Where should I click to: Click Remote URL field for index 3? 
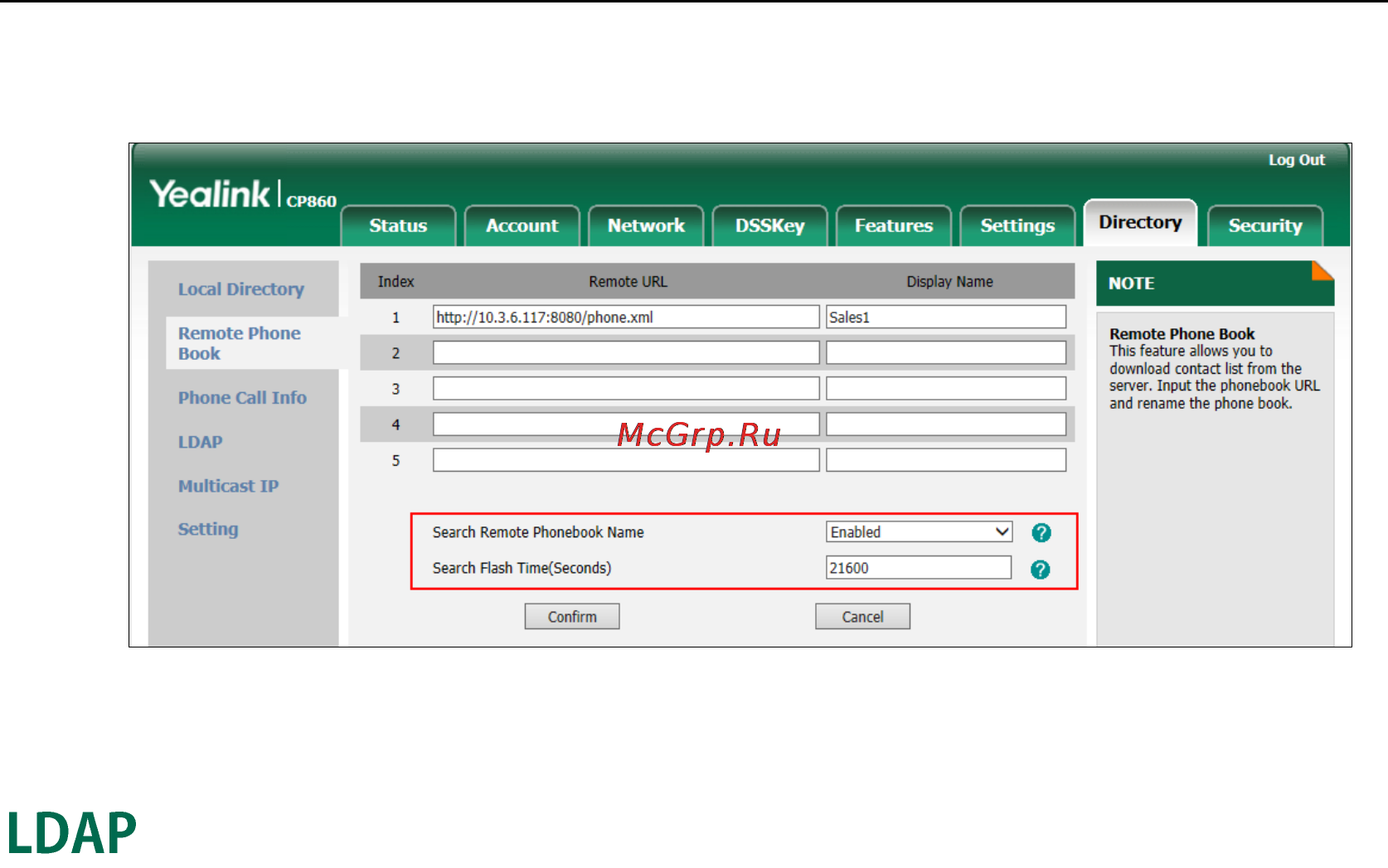point(626,388)
